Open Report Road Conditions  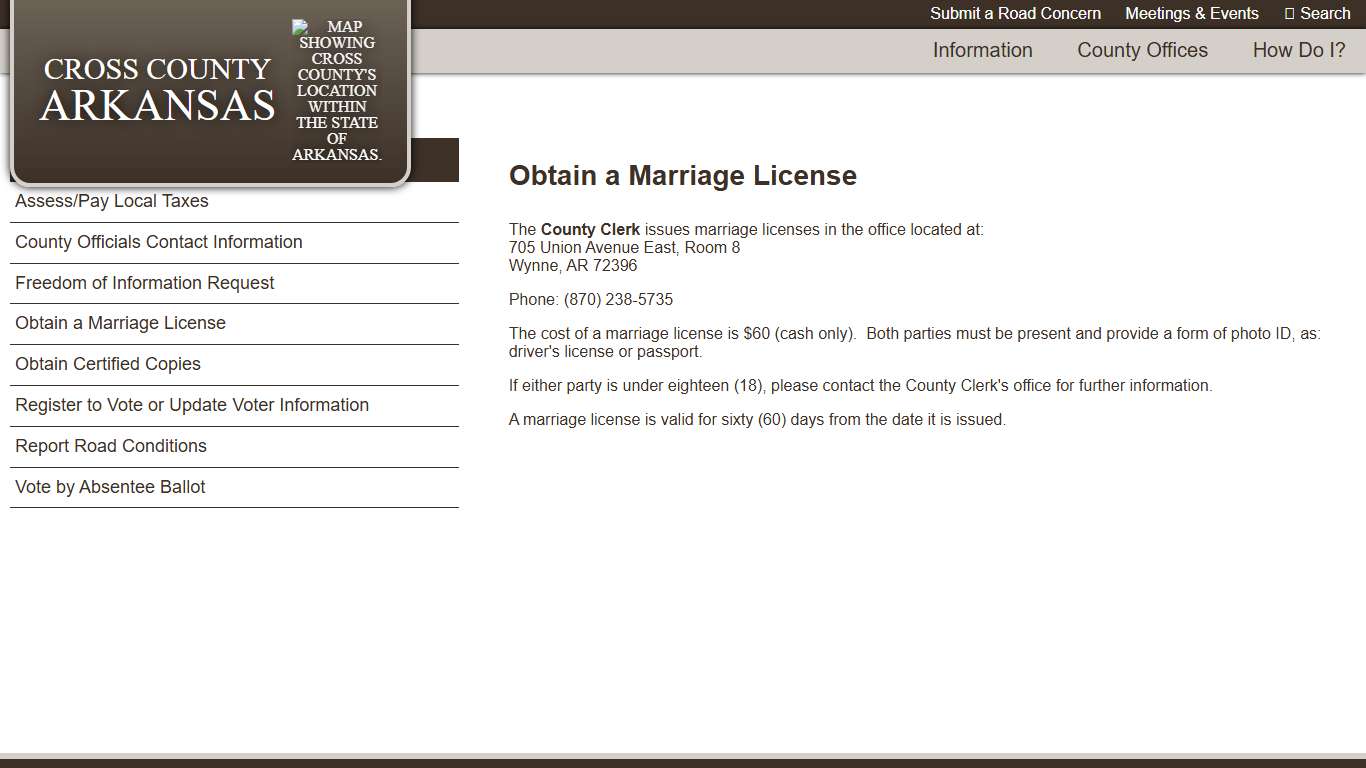[110, 446]
